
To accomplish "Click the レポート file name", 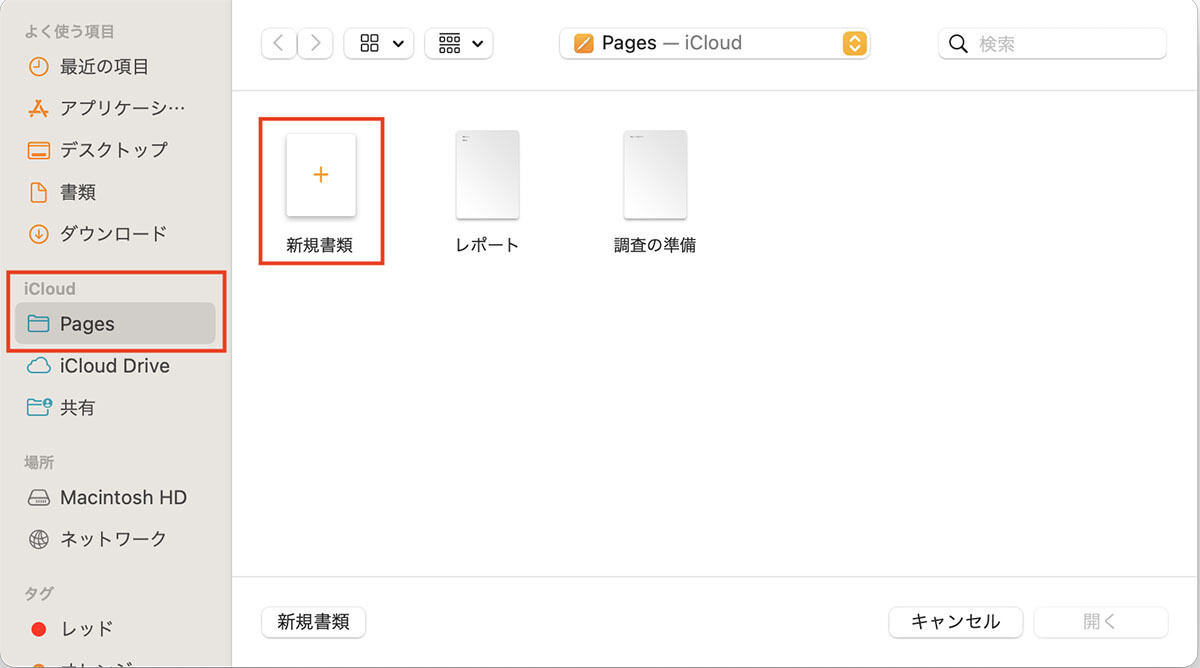I will pyautogui.click(x=487, y=245).
